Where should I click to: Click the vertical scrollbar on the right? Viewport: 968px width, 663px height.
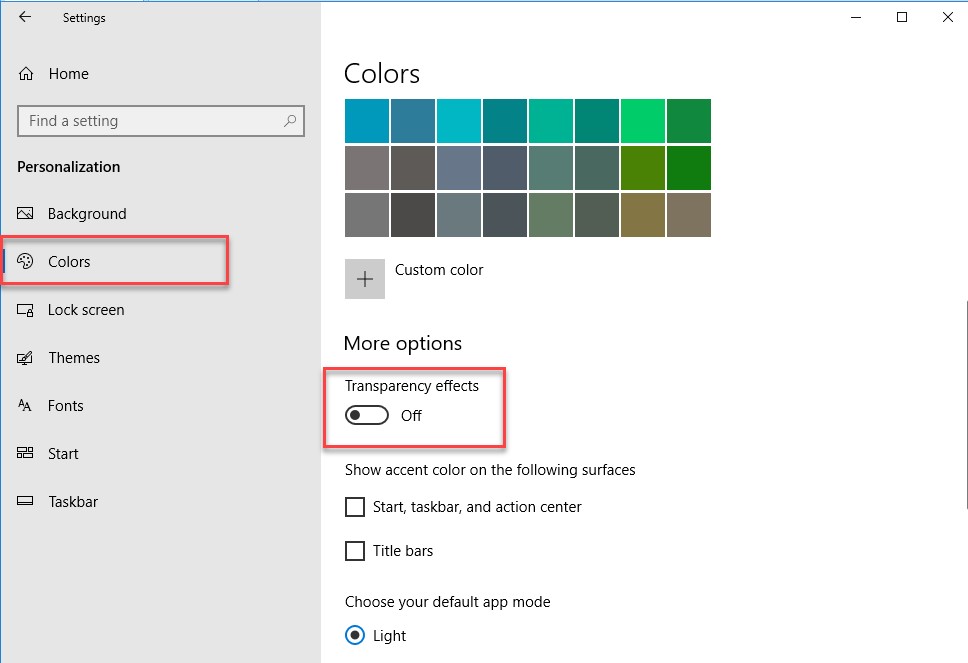[964, 400]
